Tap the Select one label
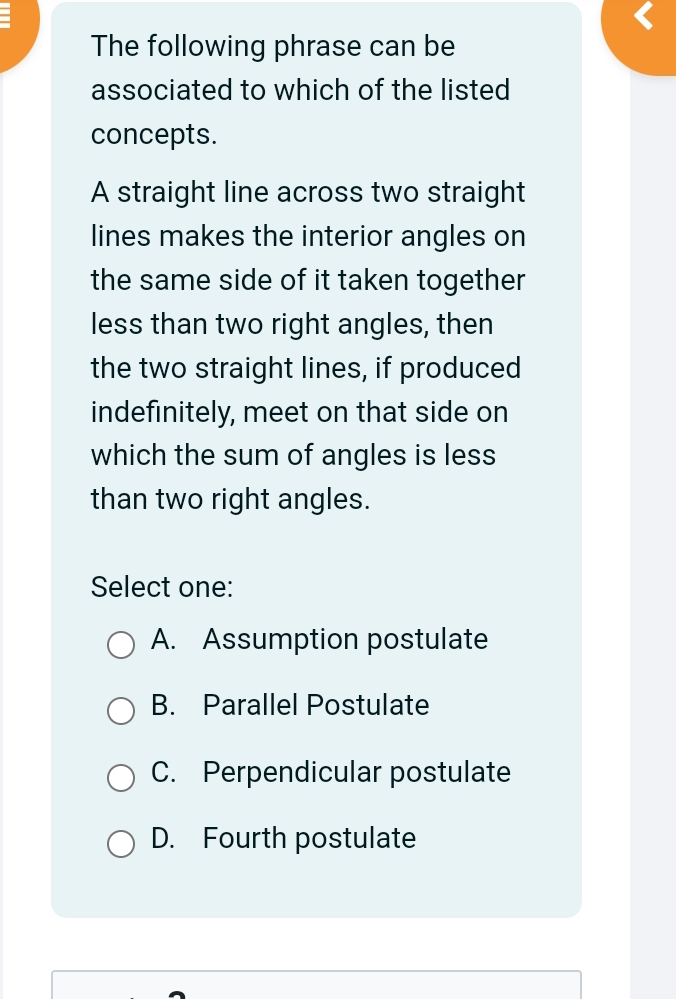Viewport: 676px width, 999px height. click(x=161, y=587)
